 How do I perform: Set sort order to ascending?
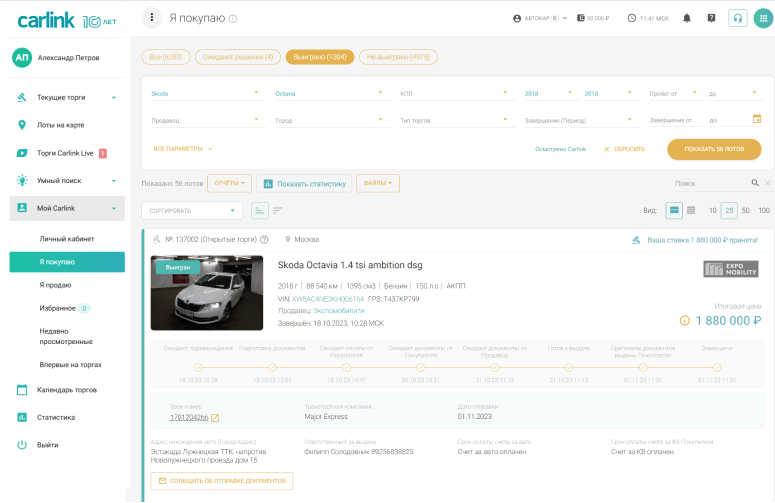pos(260,210)
